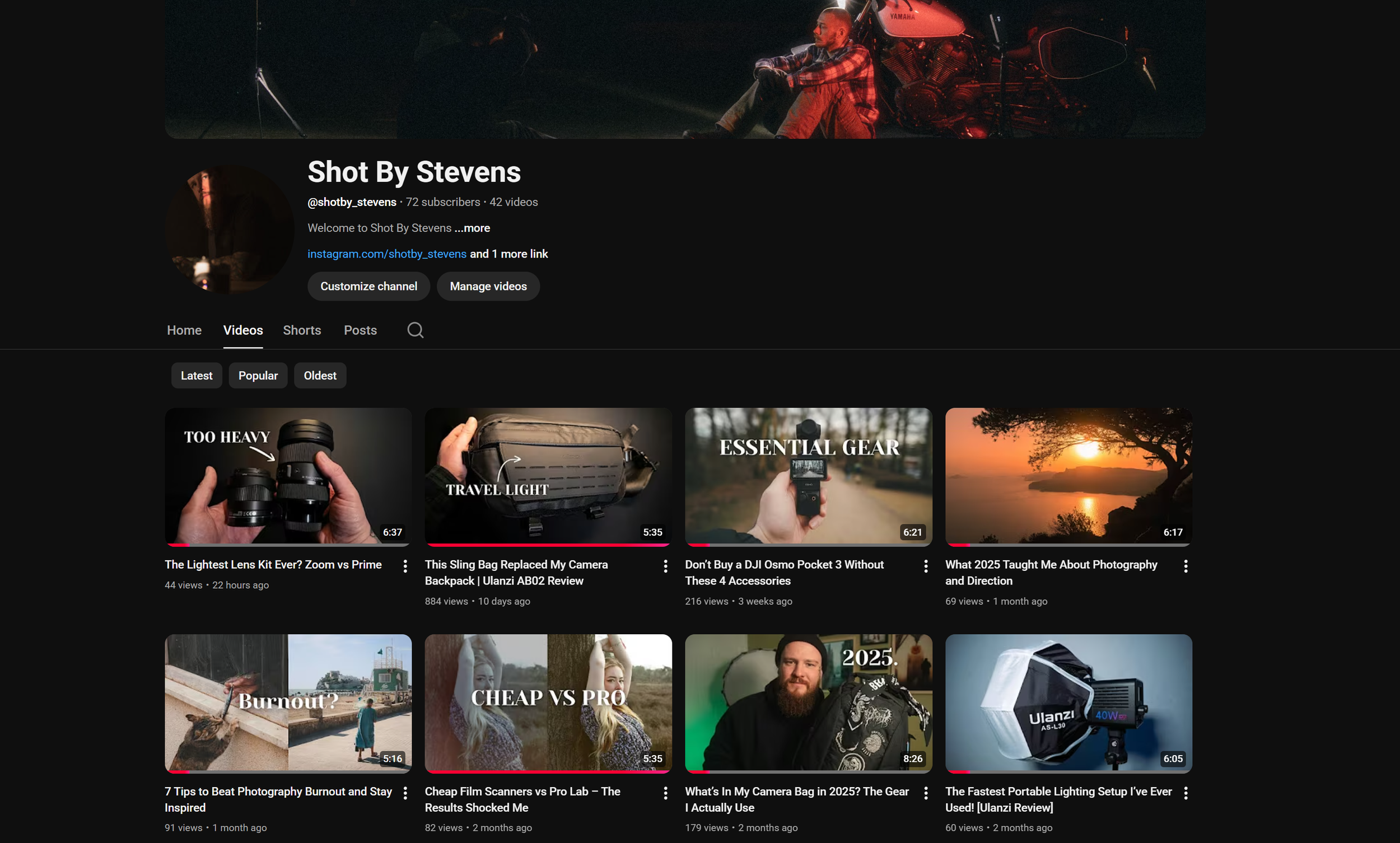1400x843 pixels.
Task: Select the Oldest sort filter chip
Action: (x=320, y=376)
